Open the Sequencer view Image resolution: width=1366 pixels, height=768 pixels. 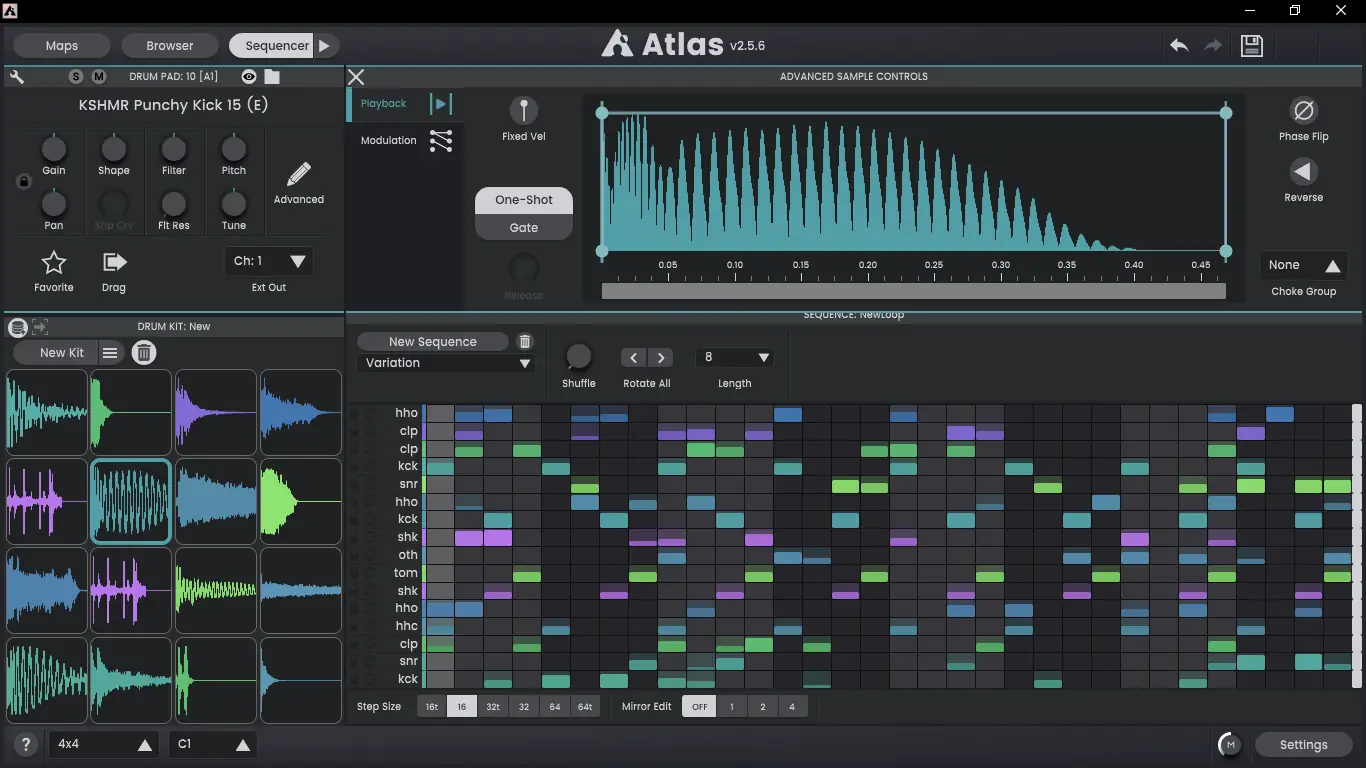click(x=272, y=46)
